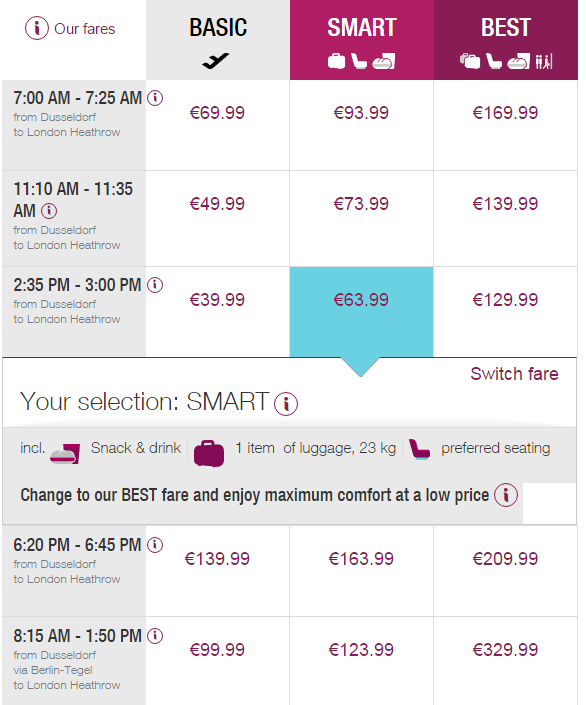Open info icon next to BEST fare promotion
This screenshot has height=705, width=586.
coord(506,495)
